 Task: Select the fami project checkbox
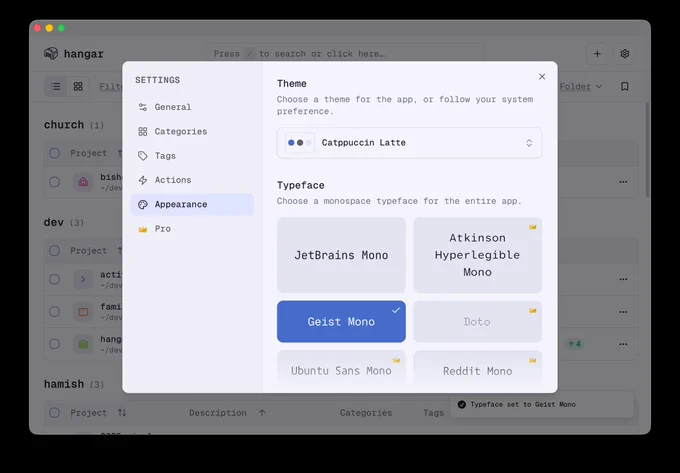click(x=54, y=312)
